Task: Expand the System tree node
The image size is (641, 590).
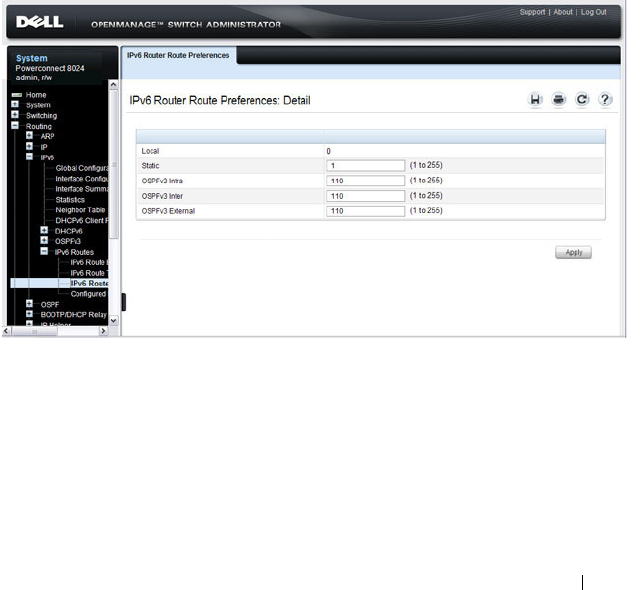Action: 15,105
